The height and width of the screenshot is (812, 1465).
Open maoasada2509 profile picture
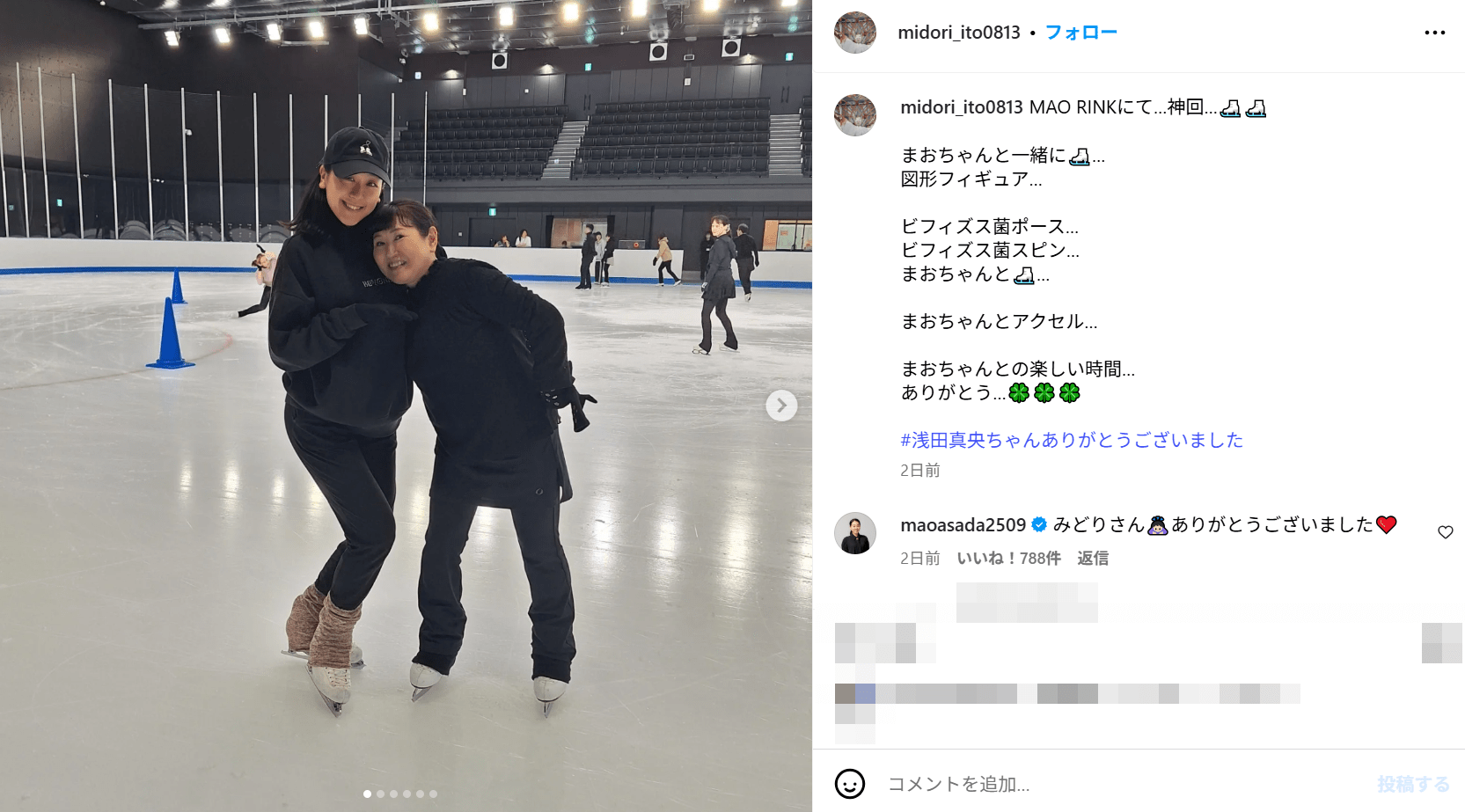tap(855, 533)
